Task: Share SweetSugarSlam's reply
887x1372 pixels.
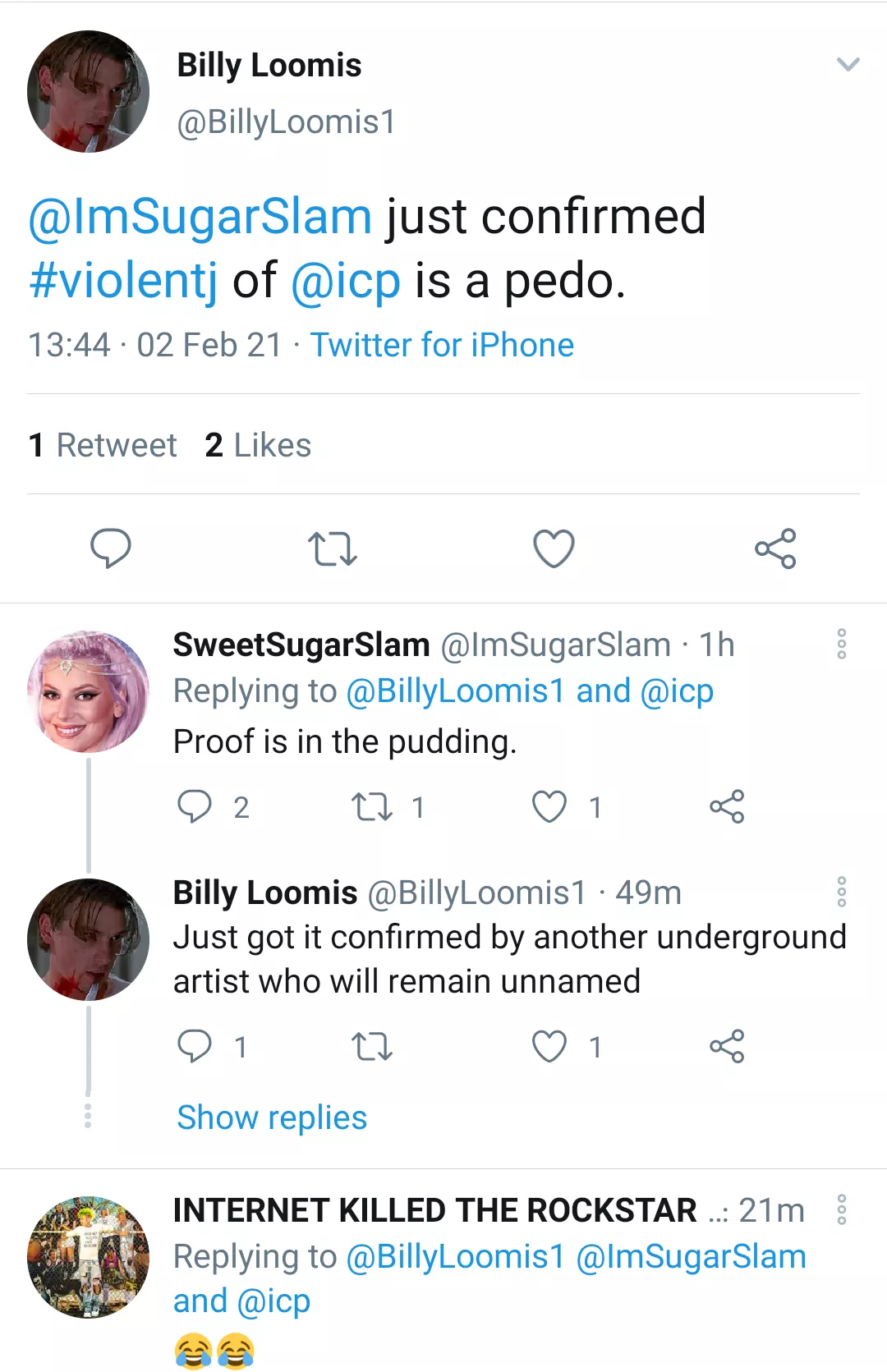Action: tap(727, 806)
